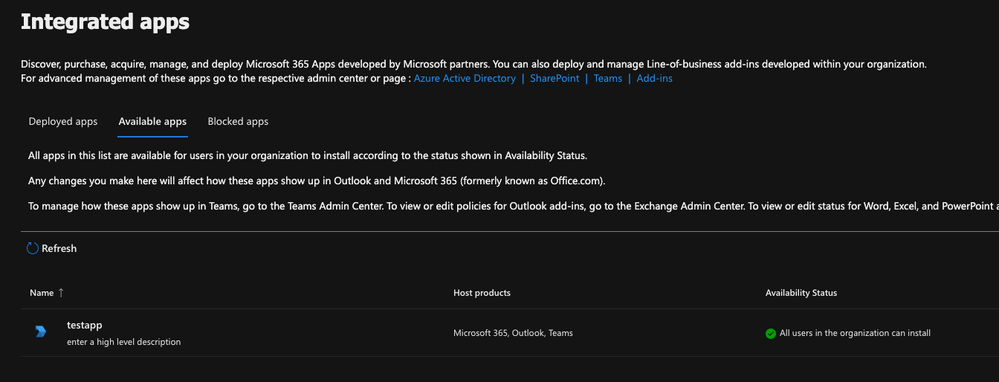The width and height of the screenshot is (999, 382).
Task: Open the Blocked apps tab
Action: (238, 121)
